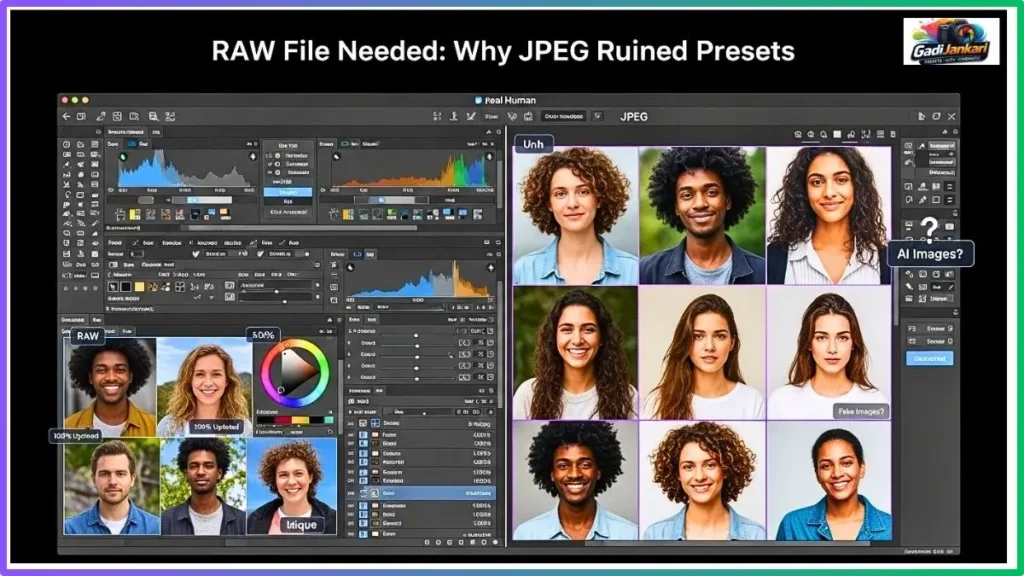
Task: Select JPEG photo of smiling woman on dark green background
Action: tap(575, 353)
